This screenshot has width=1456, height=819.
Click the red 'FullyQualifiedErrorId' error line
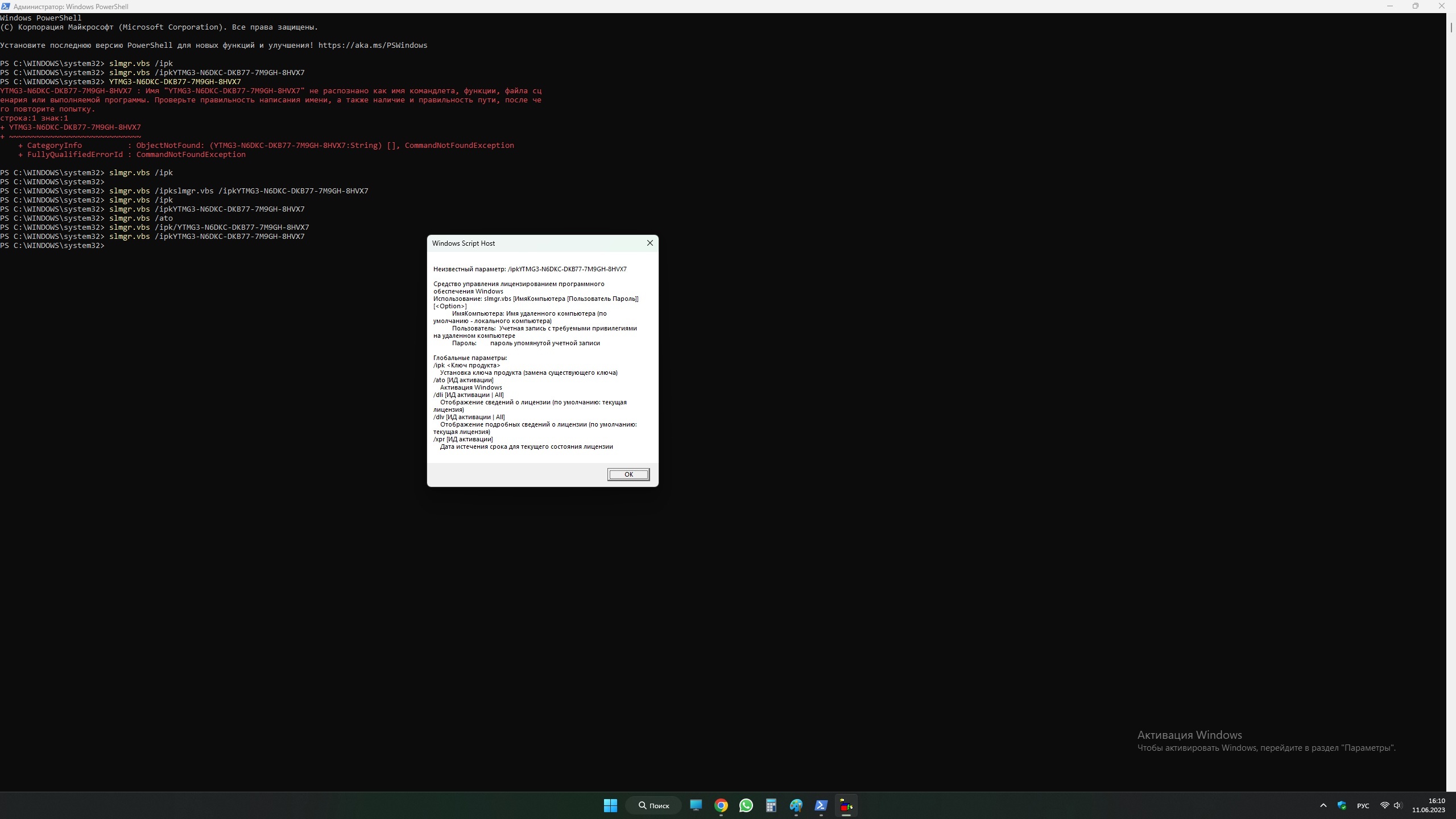coord(132,155)
